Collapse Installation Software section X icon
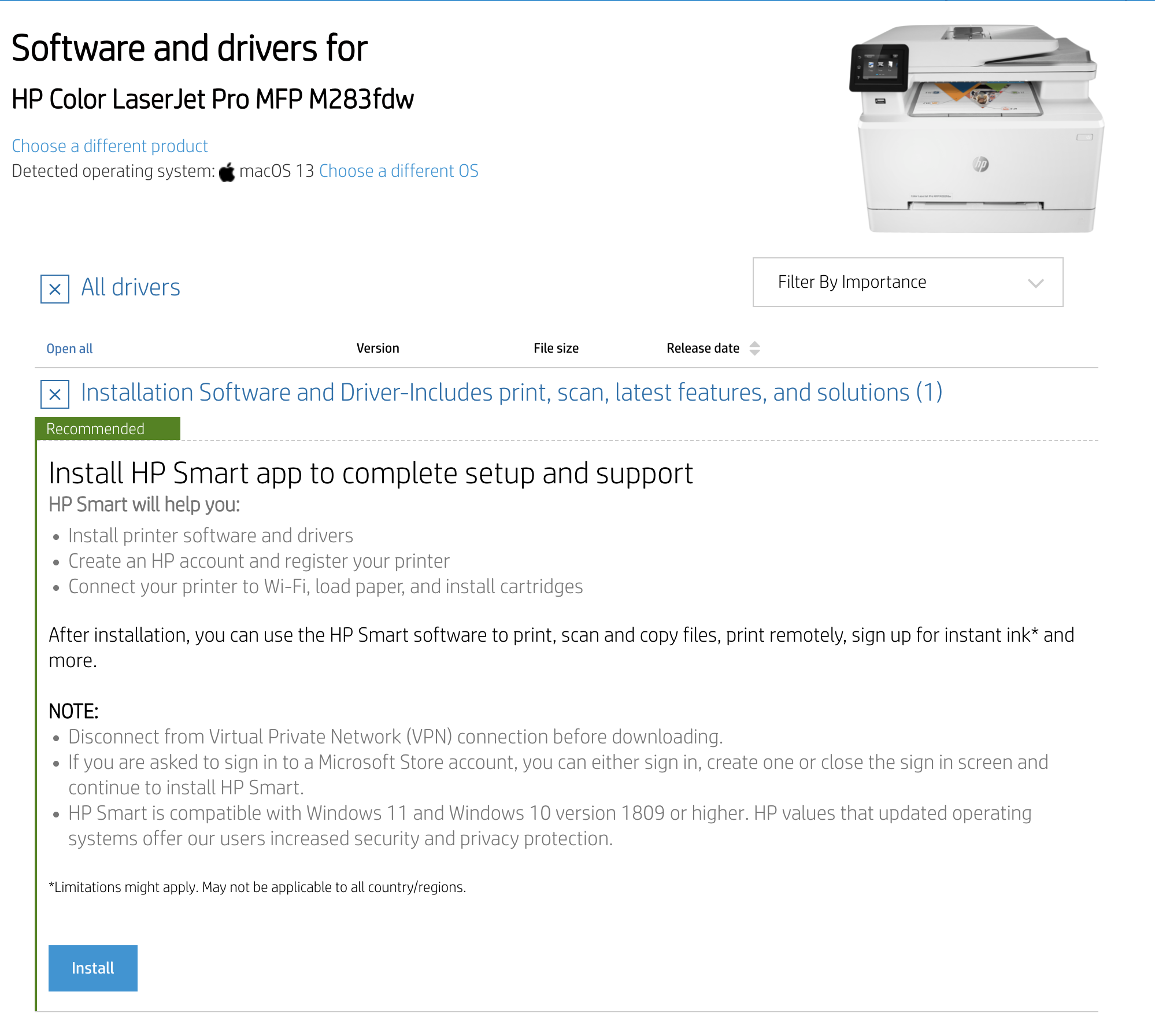 tap(55, 394)
